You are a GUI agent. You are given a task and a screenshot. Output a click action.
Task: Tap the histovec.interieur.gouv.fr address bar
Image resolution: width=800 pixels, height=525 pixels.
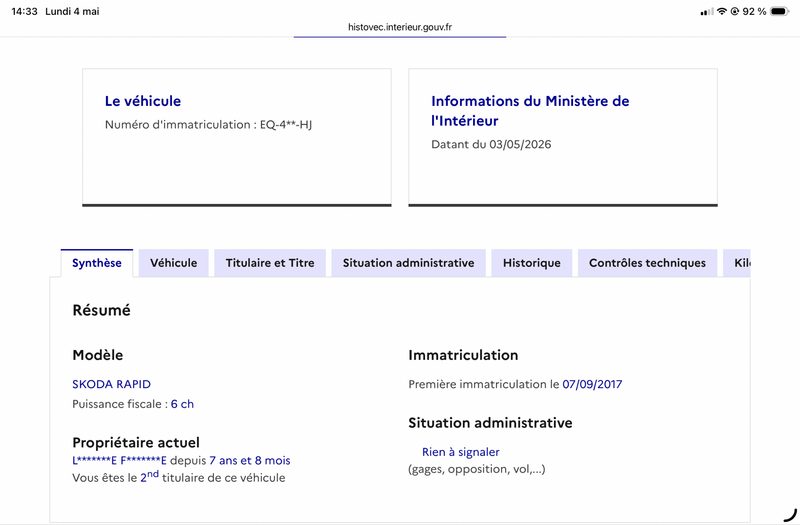click(400, 27)
